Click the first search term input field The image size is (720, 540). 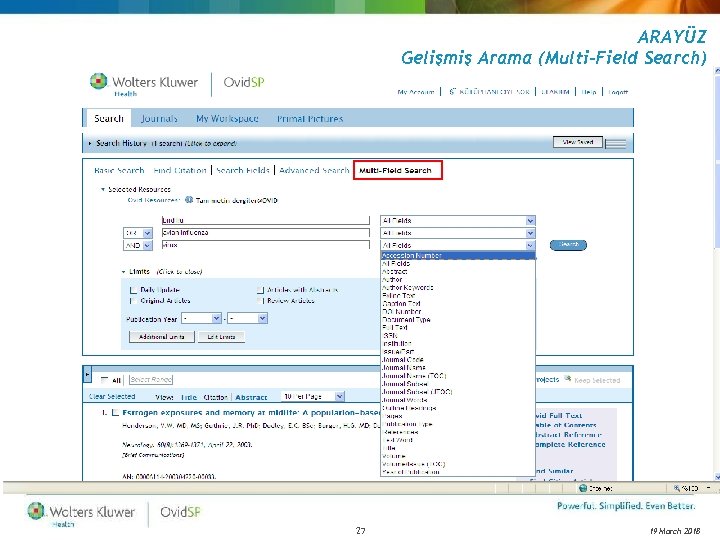click(x=265, y=220)
